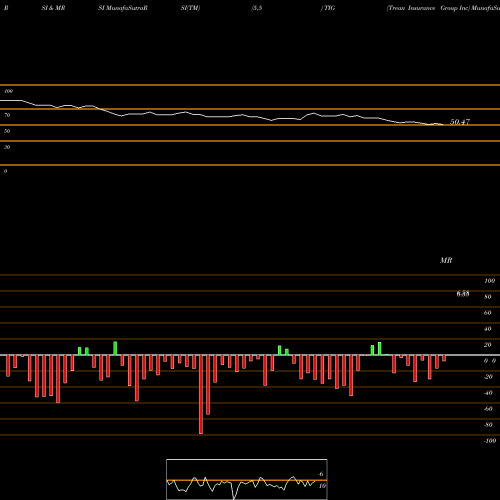Click the "-6" label in the mini chart
Viewport: 500px width, 500px height.
320,474
